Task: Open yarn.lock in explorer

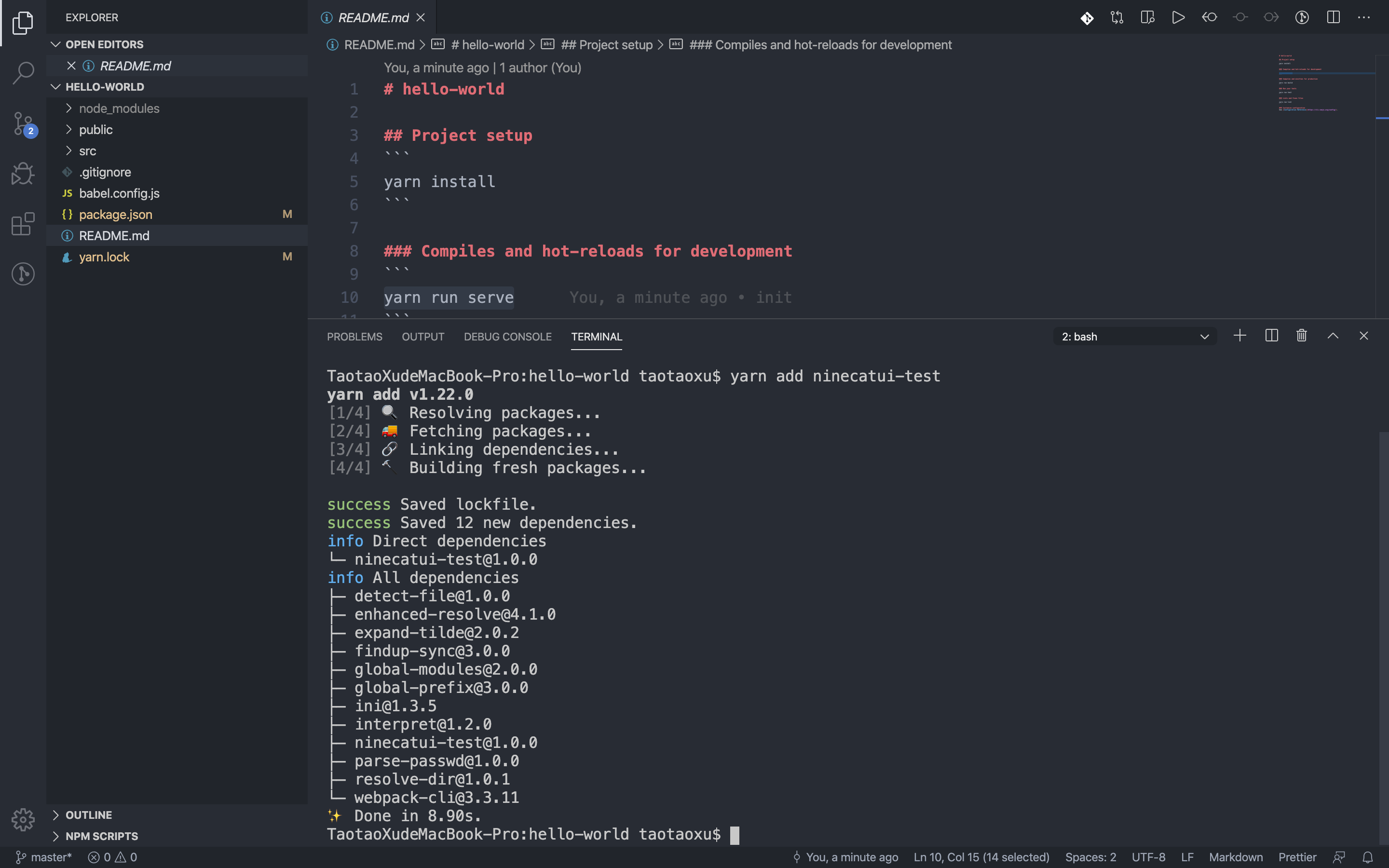Action: (177, 257)
